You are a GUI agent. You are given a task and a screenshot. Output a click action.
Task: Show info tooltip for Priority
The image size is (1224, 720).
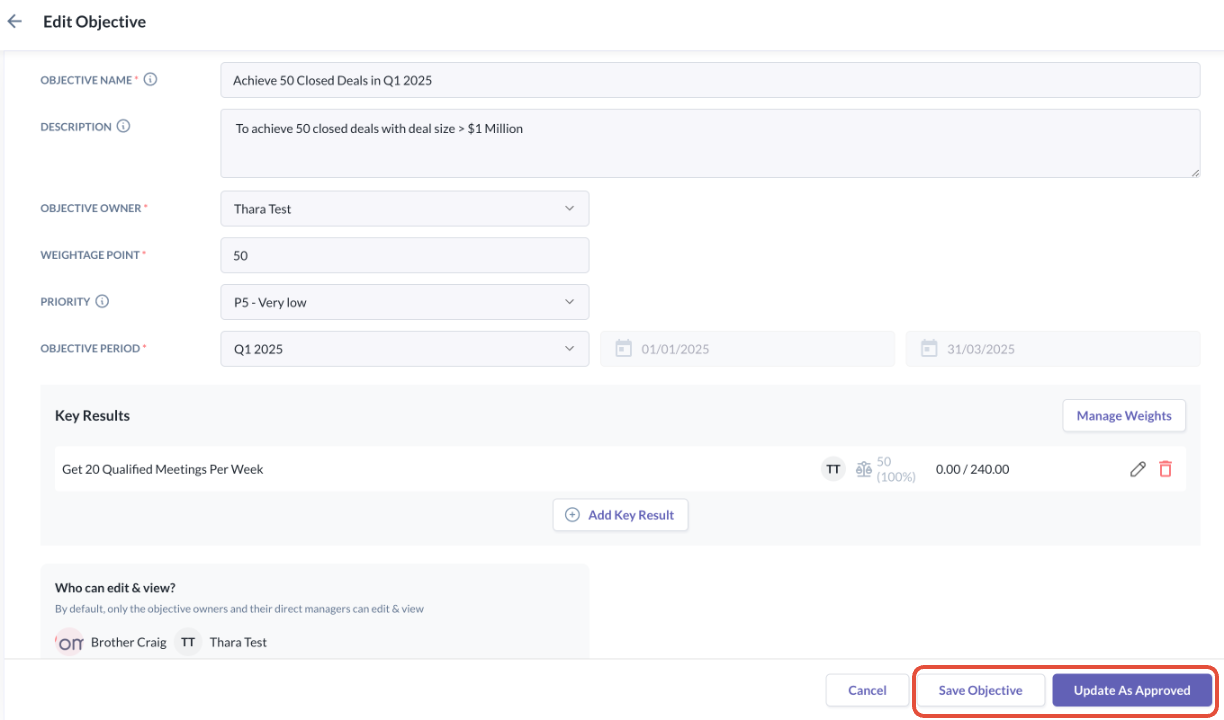pyautogui.click(x=102, y=301)
